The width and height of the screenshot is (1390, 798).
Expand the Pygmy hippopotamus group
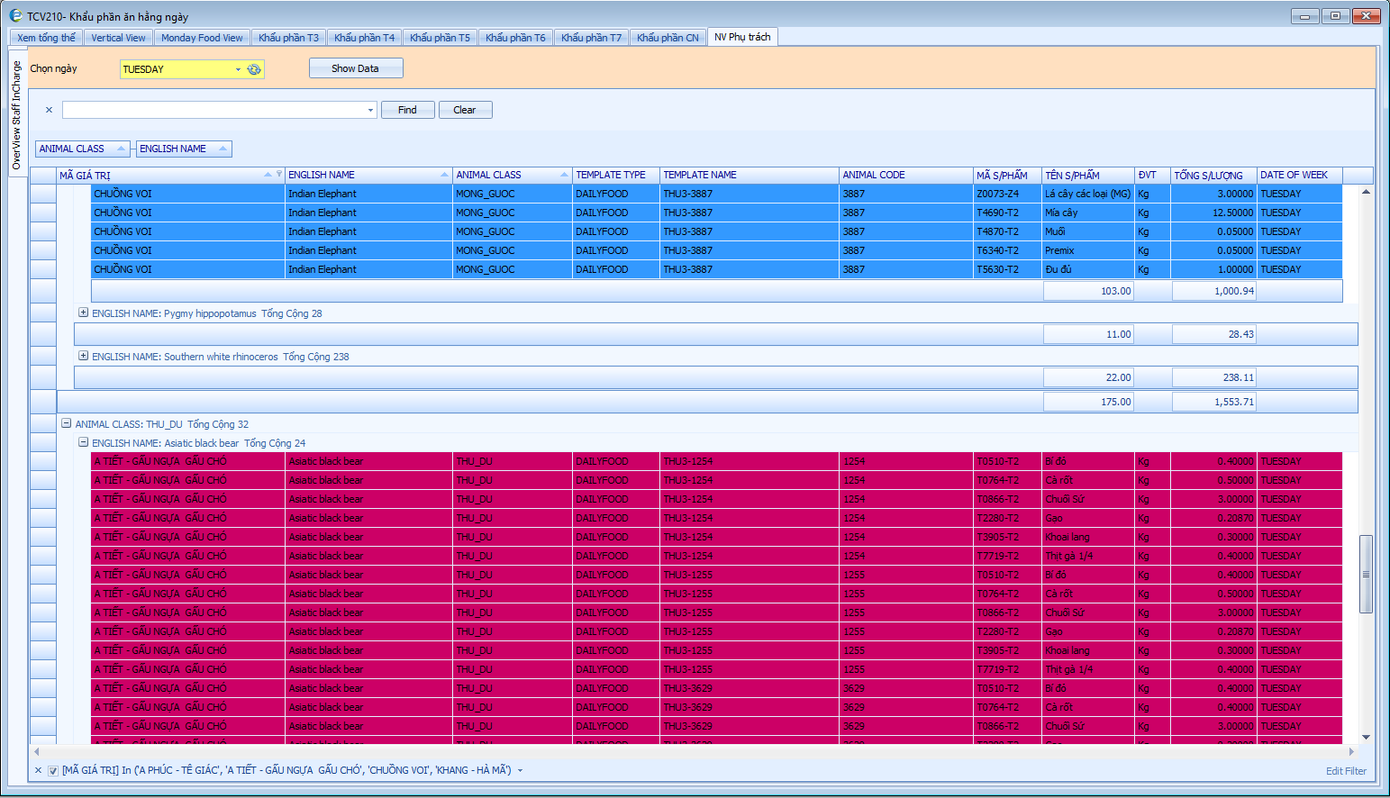click(x=84, y=313)
